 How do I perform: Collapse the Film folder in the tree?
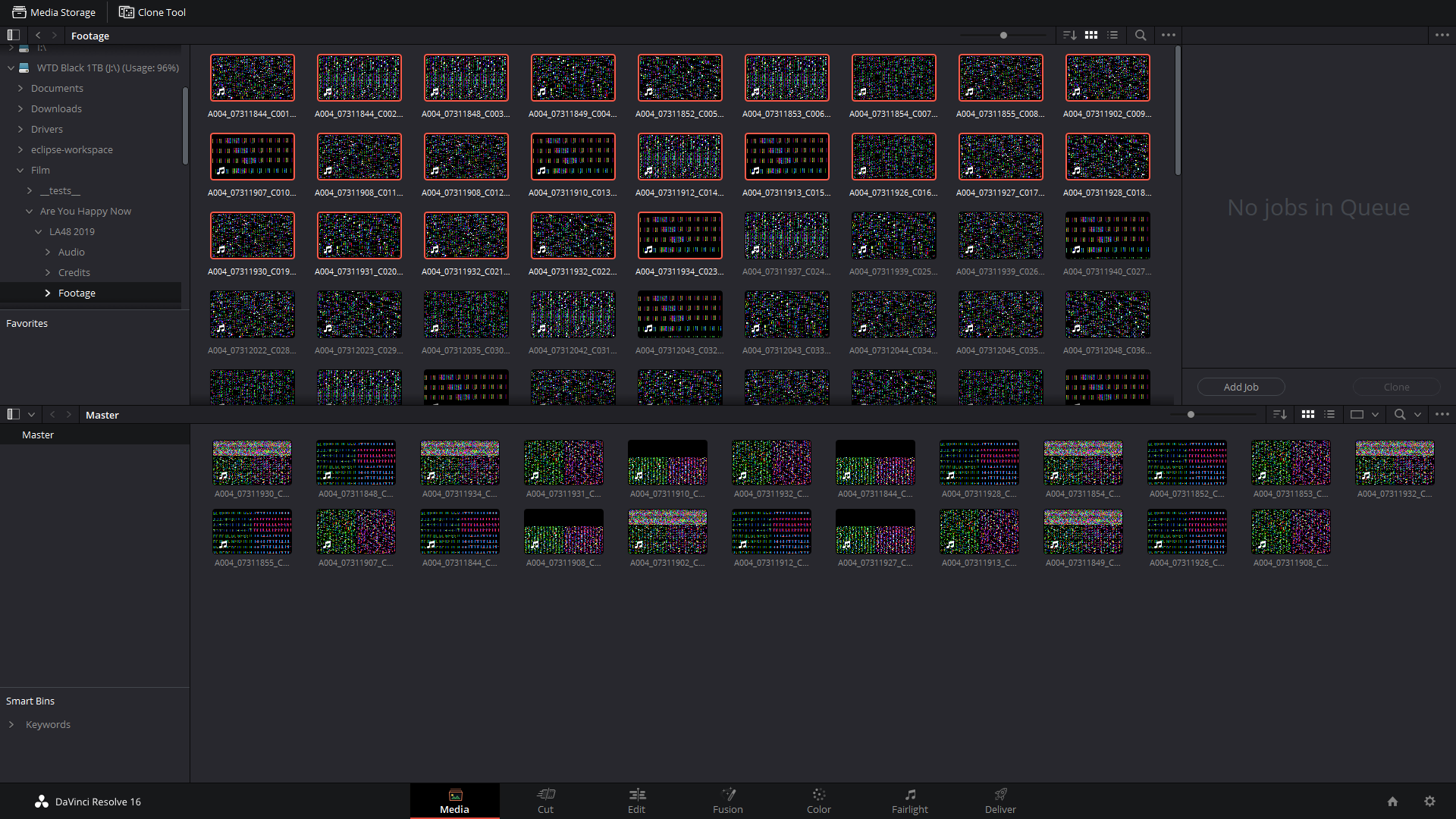point(20,170)
